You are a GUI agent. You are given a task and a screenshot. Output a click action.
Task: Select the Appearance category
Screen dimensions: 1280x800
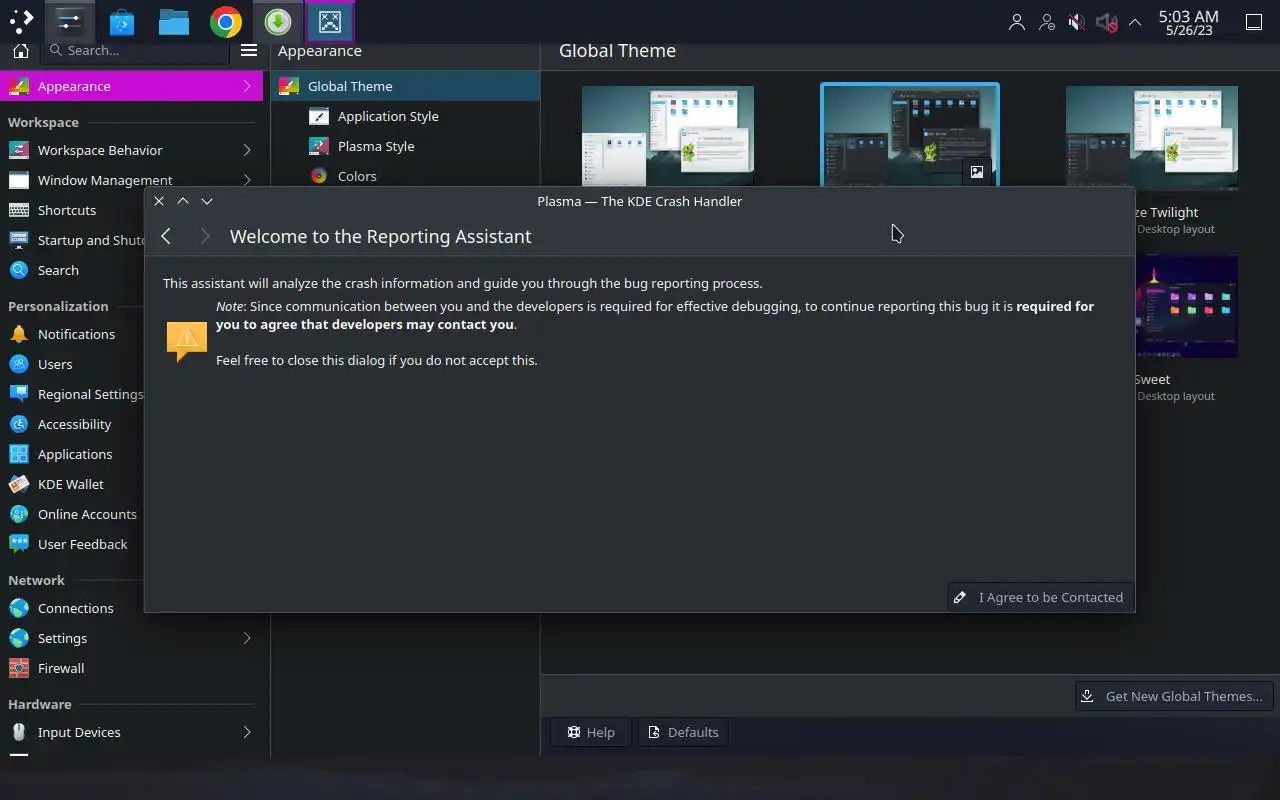pyautogui.click(x=131, y=86)
